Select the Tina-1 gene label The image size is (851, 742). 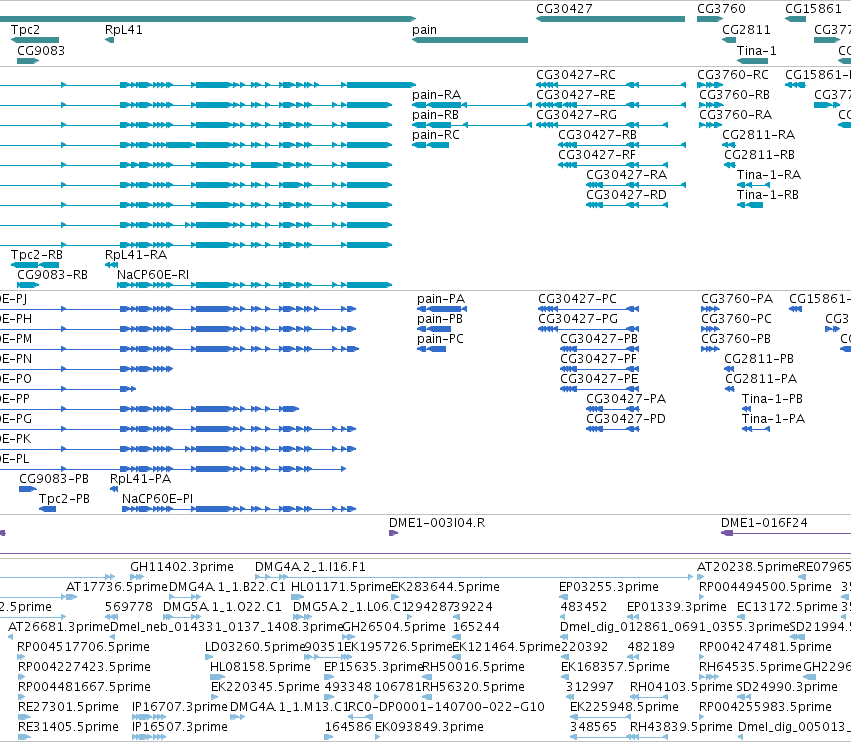pos(757,50)
